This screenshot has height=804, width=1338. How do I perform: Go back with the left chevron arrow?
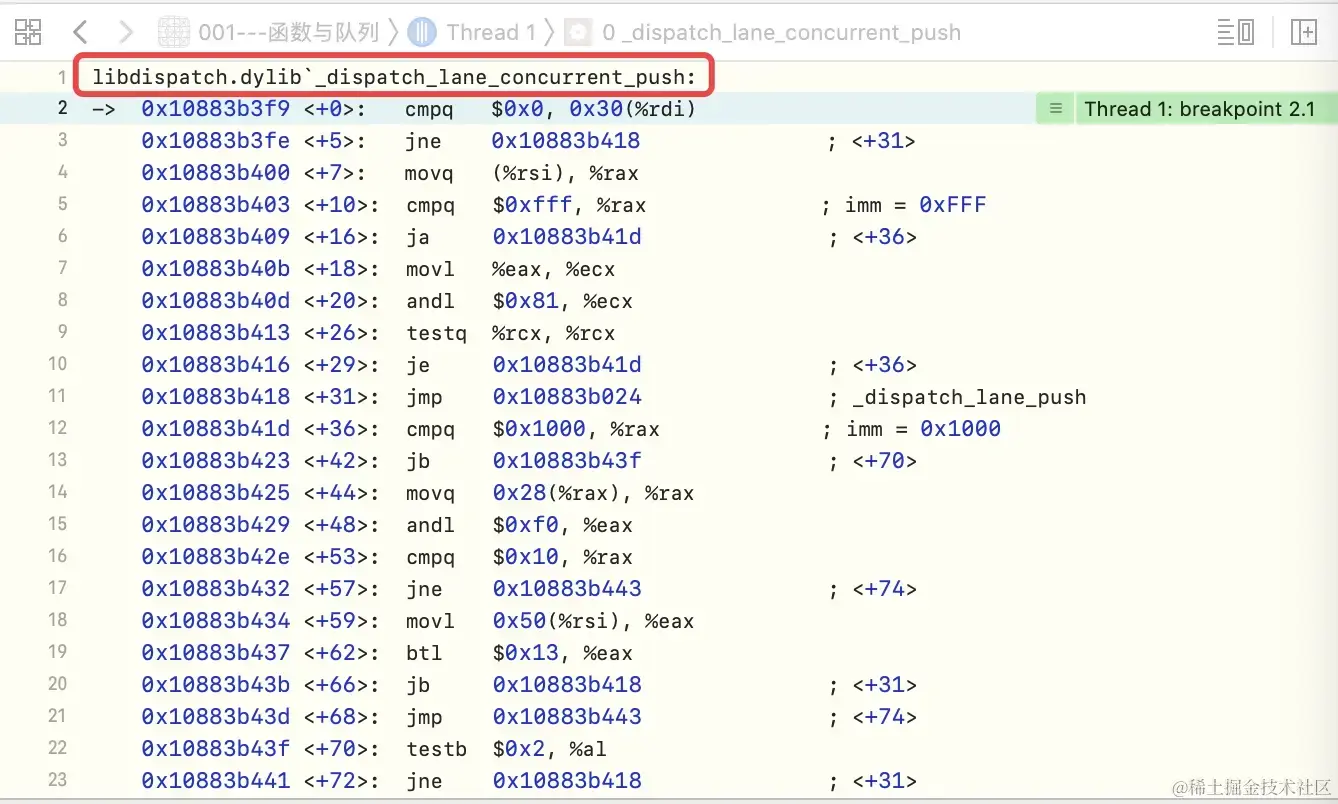(81, 32)
